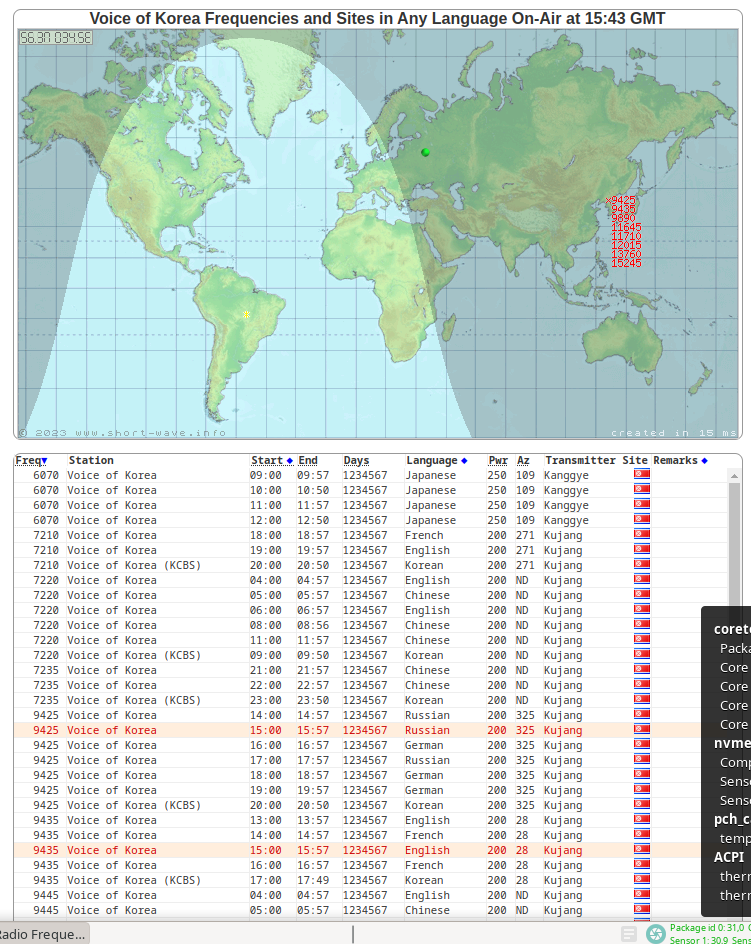Click the notes tray icon left of sensor icon
The width and height of the screenshot is (751, 944).
click(629, 934)
